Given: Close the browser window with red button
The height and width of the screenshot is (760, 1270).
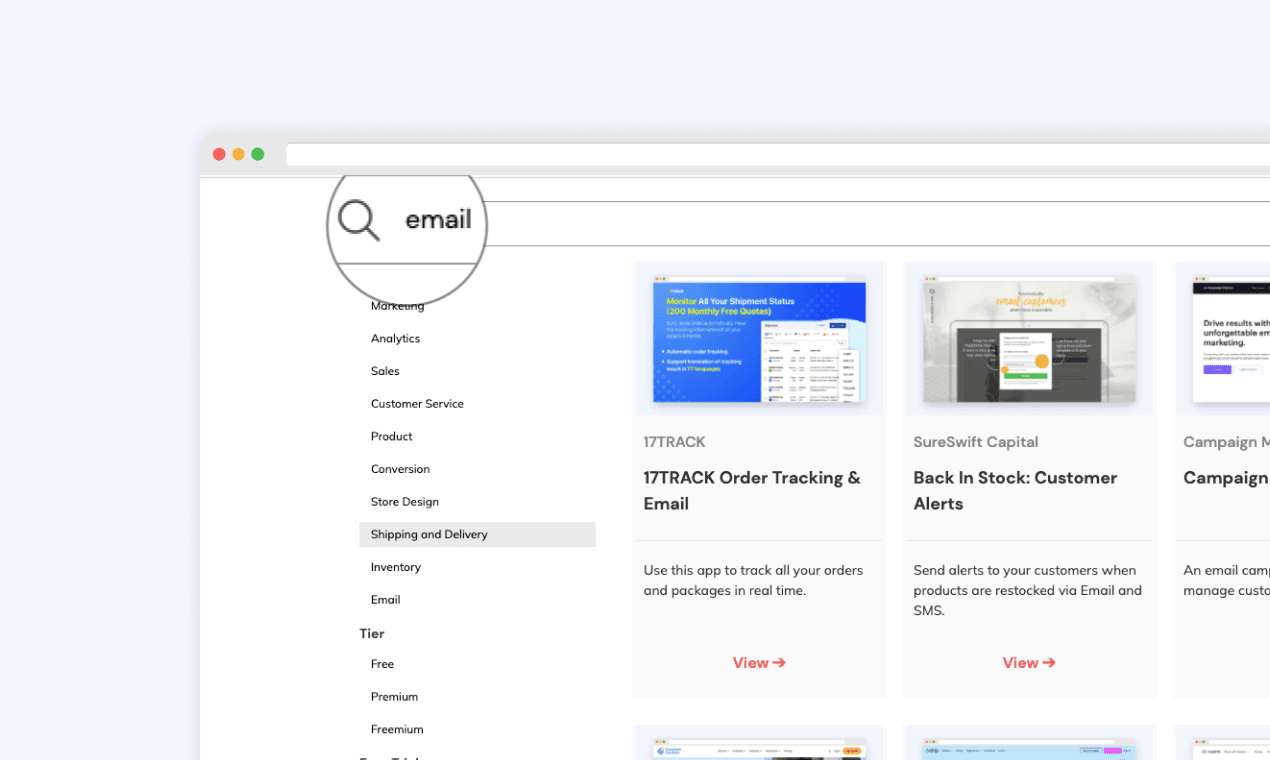Looking at the screenshot, I should [219, 154].
